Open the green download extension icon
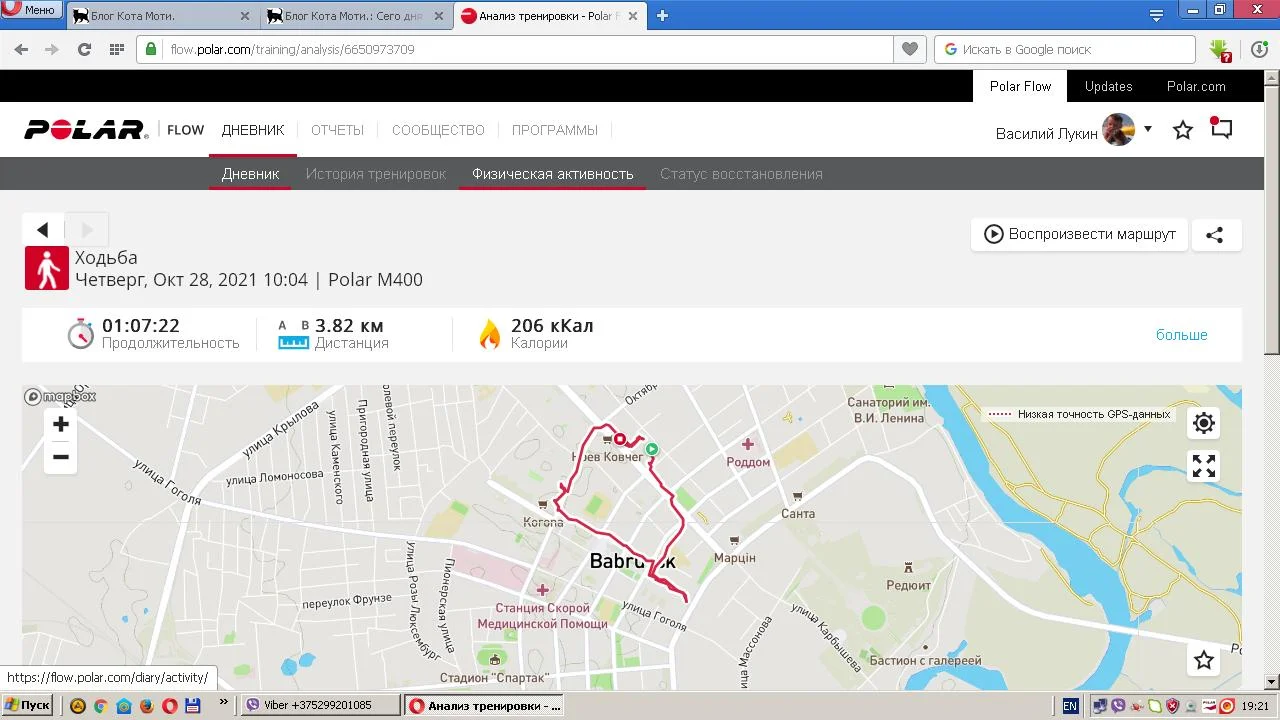The height and width of the screenshot is (720, 1280). point(1219,49)
